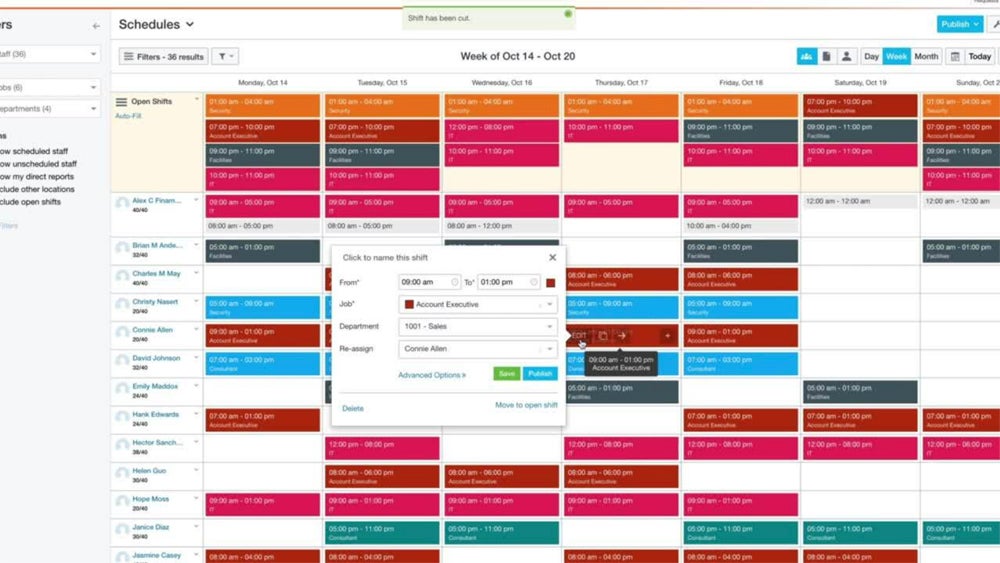Click Alex C Finam avatar icon
1000x563 pixels.
[122, 203]
